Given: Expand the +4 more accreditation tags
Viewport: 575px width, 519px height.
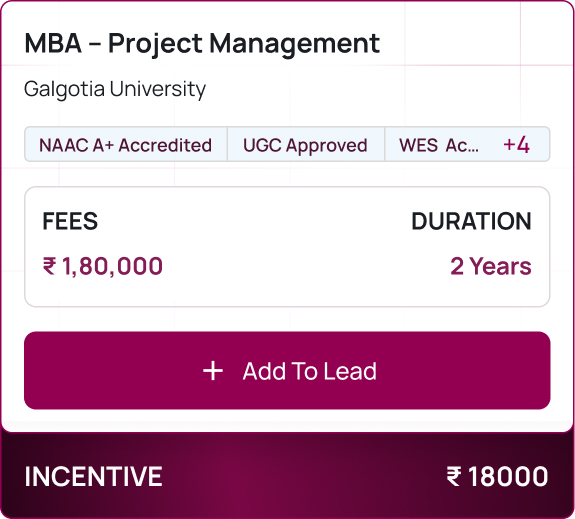Looking at the screenshot, I should click(516, 145).
